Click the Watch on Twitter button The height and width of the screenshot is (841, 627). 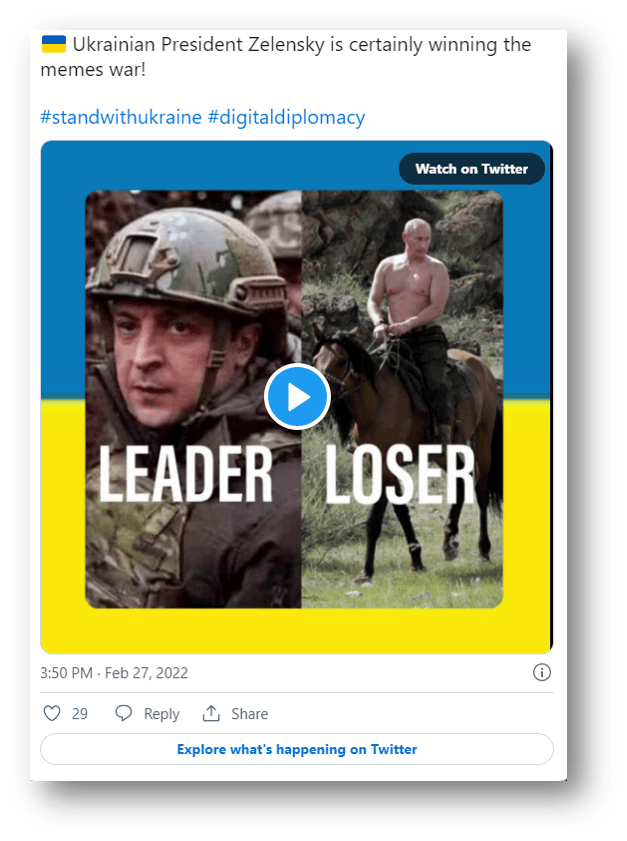pyautogui.click(x=471, y=169)
